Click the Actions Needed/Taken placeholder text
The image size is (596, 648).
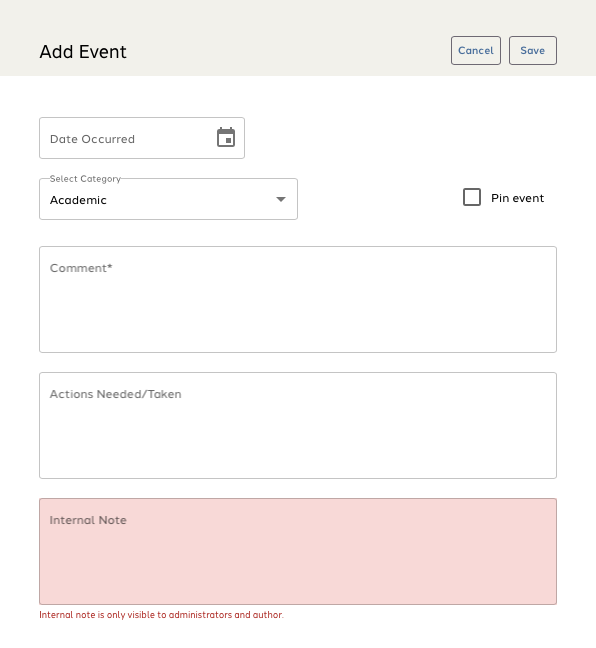tap(116, 394)
